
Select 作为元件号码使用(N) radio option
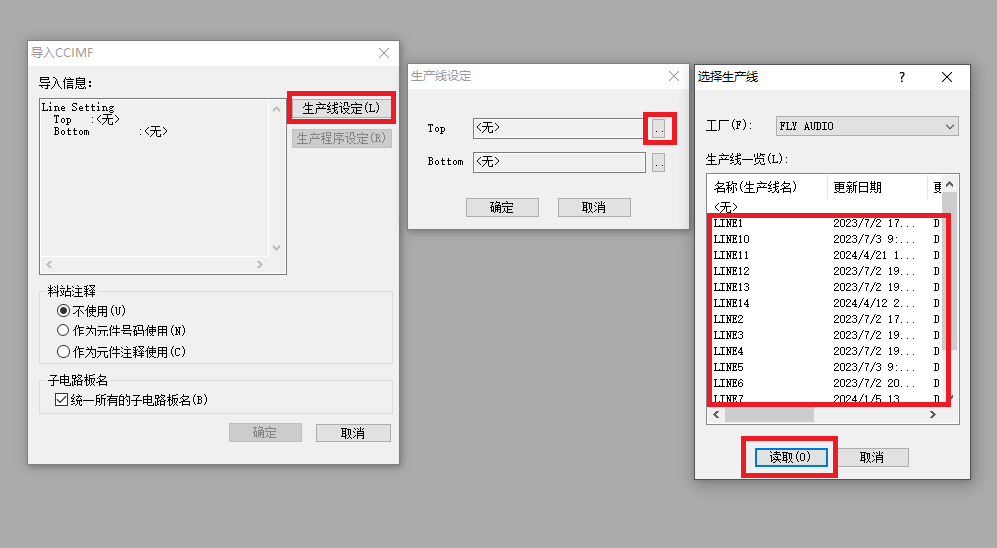click(x=64, y=330)
